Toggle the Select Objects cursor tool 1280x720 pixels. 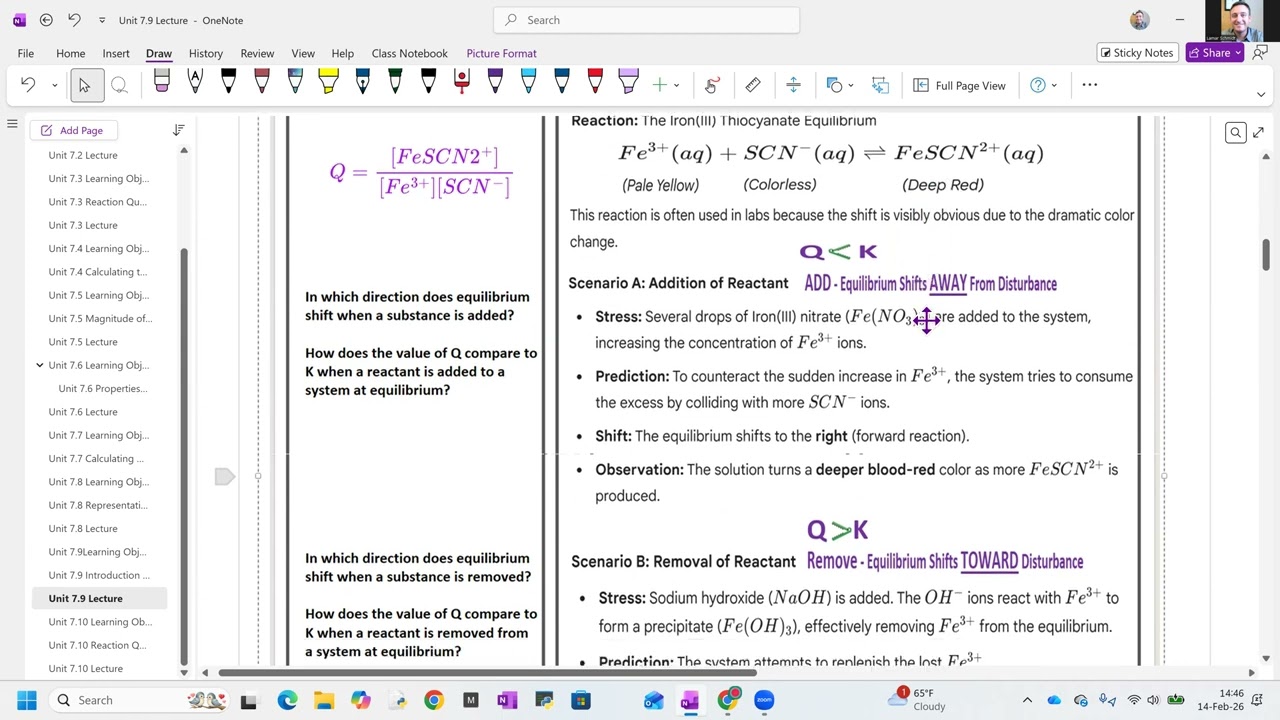(x=85, y=85)
